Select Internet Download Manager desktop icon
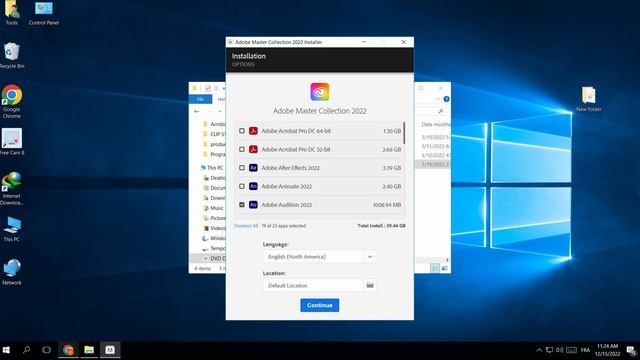This screenshot has height=360, width=640. coord(12,189)
